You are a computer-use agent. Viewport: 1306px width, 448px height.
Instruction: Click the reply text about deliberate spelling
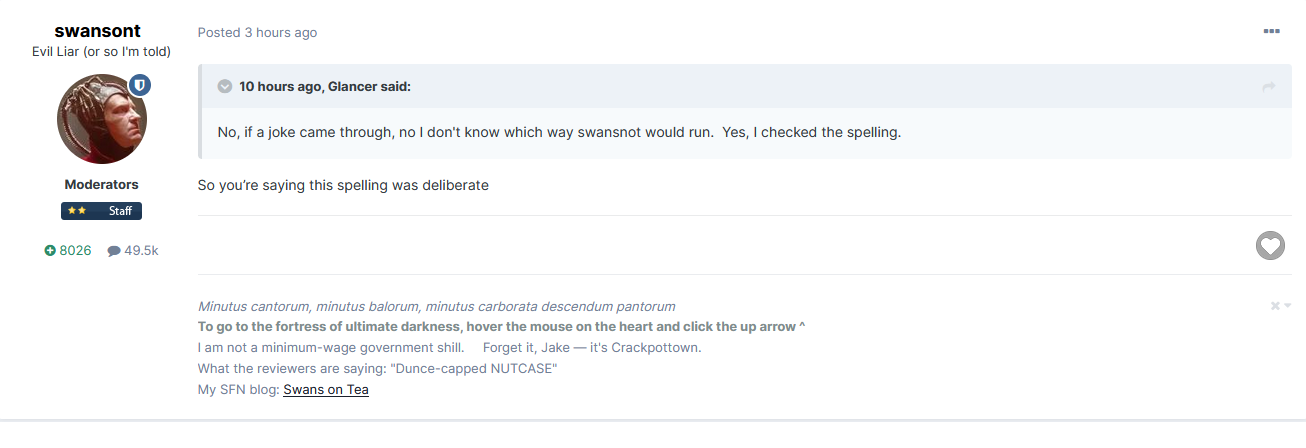click(x=343, y=185)
